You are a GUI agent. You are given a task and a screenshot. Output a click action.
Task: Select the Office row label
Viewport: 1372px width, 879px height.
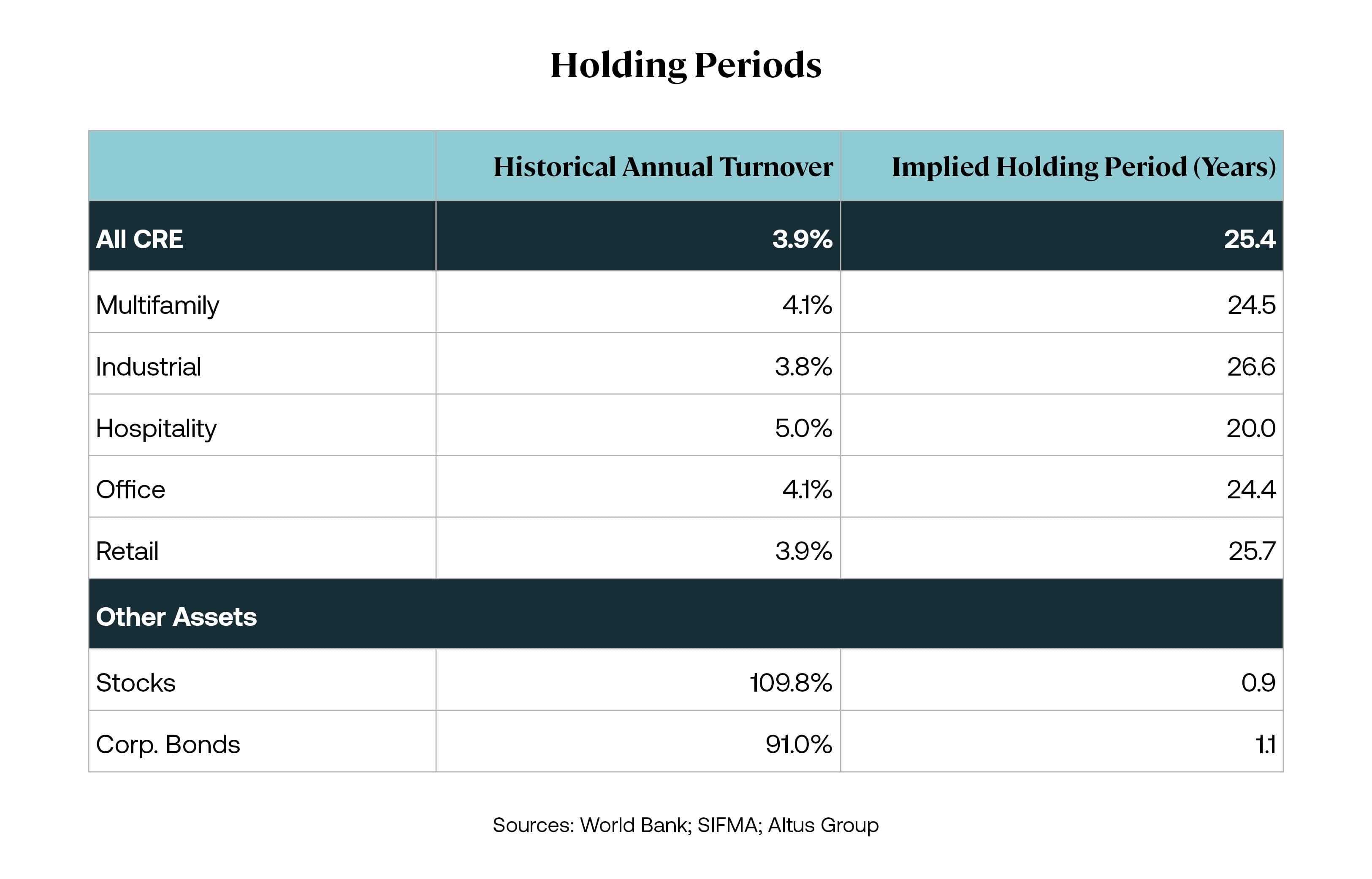click(131, 490)
